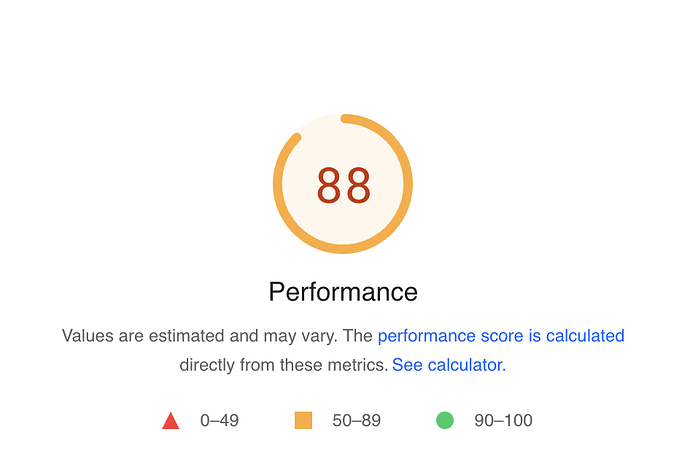This screenshot has width=690, height=466.
Task: Click the 'Performance' heading
Action: [x=343, y=292]
